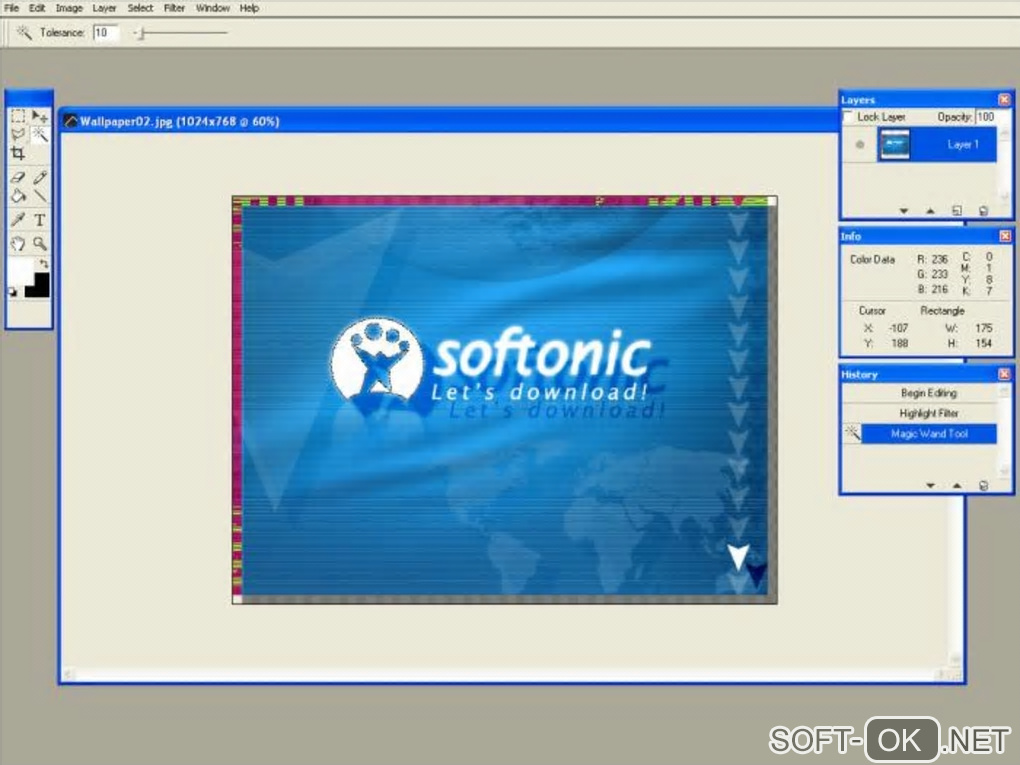Select the Eyedropper tool
Screen dimensions: 1020x765
18,220
